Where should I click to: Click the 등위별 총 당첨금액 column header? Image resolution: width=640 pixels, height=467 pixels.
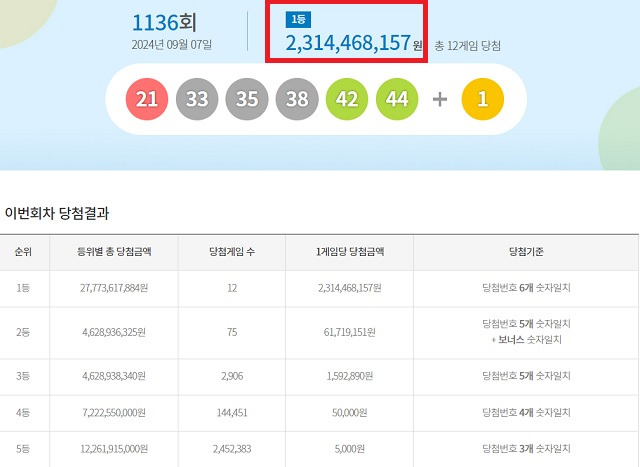pos(114,251)
